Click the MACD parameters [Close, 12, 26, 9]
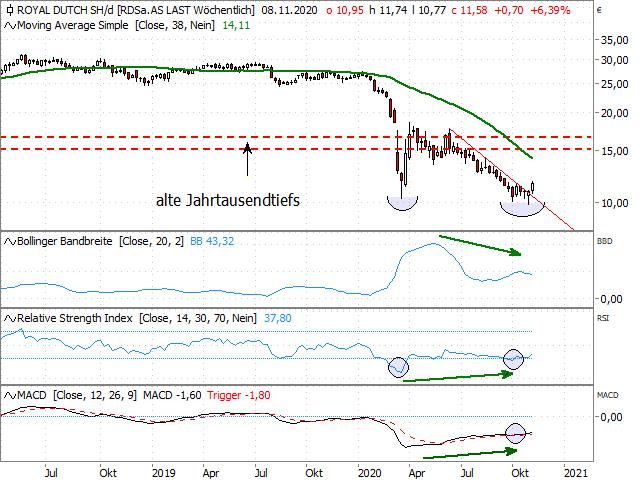The height and width of the screenshot is (480, 640). point(95,396)
